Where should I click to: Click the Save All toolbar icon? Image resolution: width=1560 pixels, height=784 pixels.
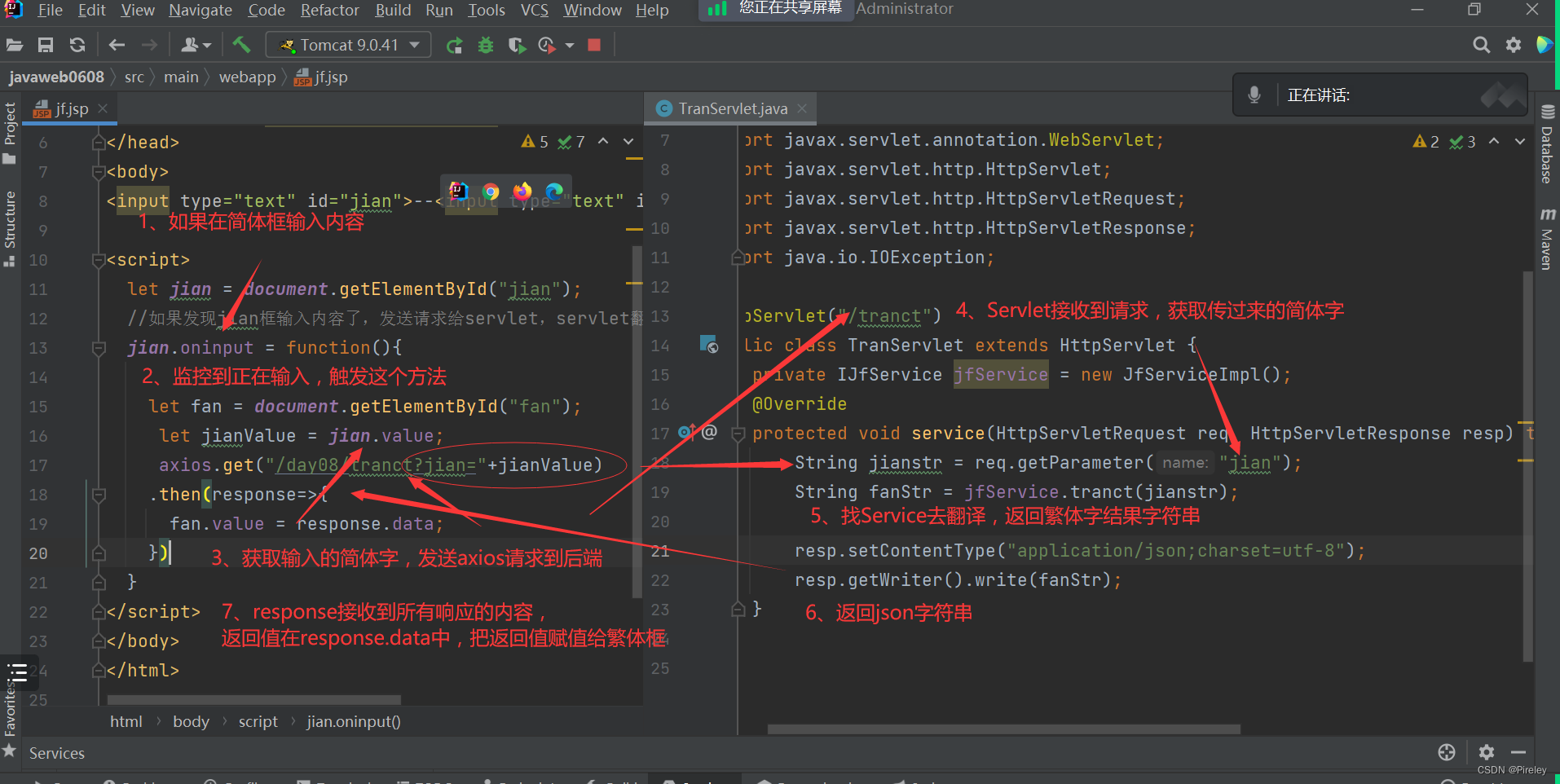point(46,46)
